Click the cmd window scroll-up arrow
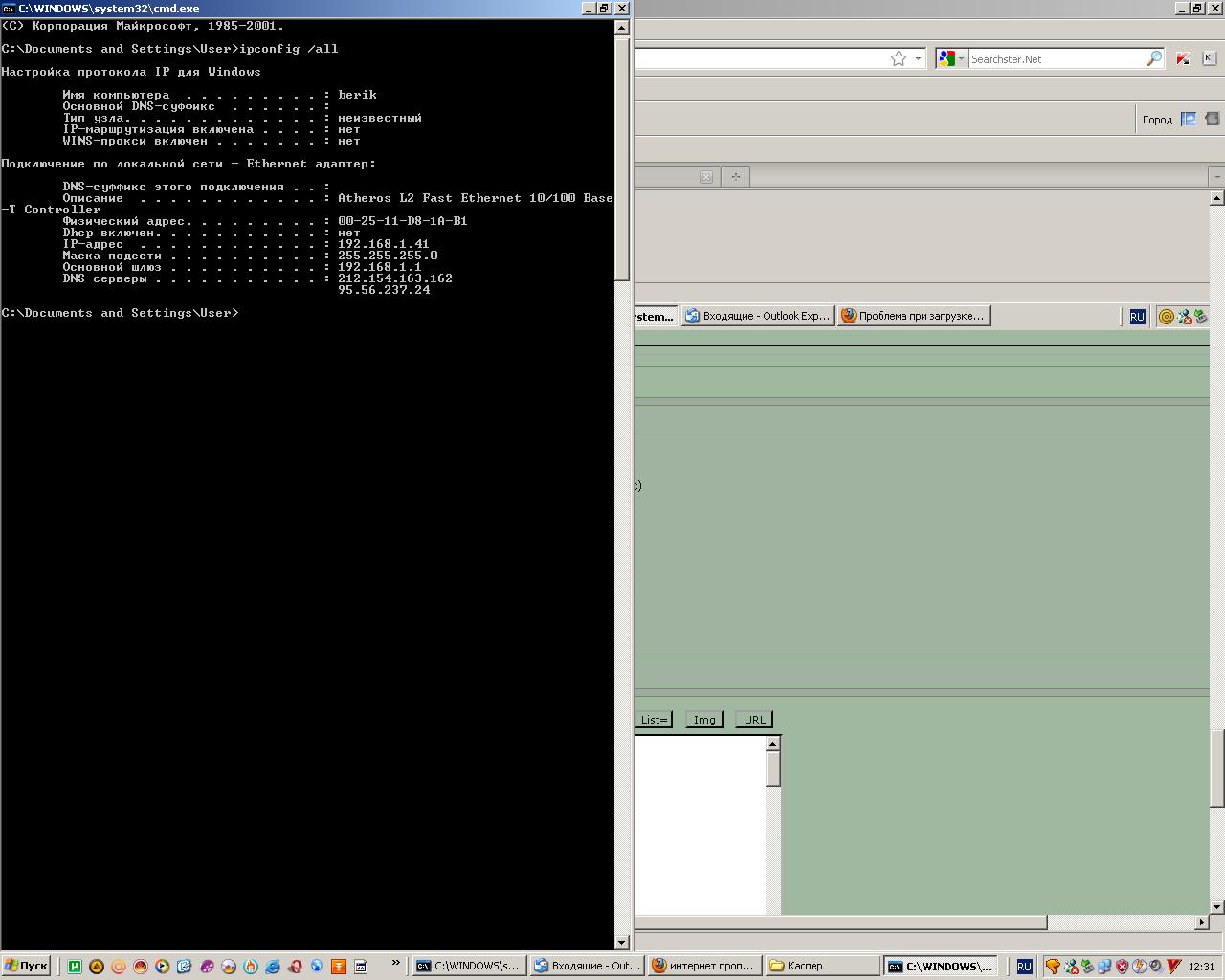 point(621,27)
